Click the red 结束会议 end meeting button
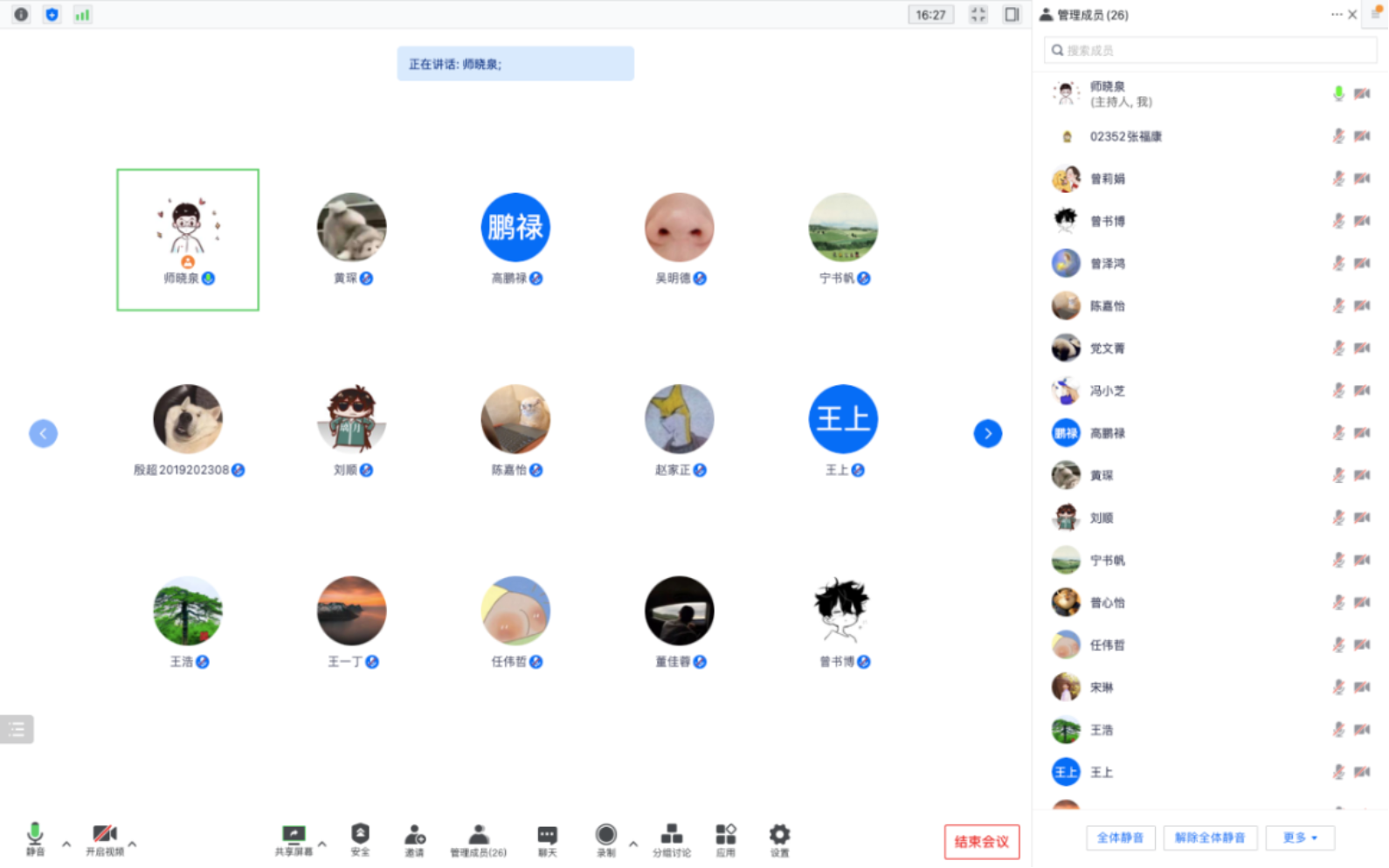The image size is (1389, 868). pyautogui.click(x=981, y=842)
